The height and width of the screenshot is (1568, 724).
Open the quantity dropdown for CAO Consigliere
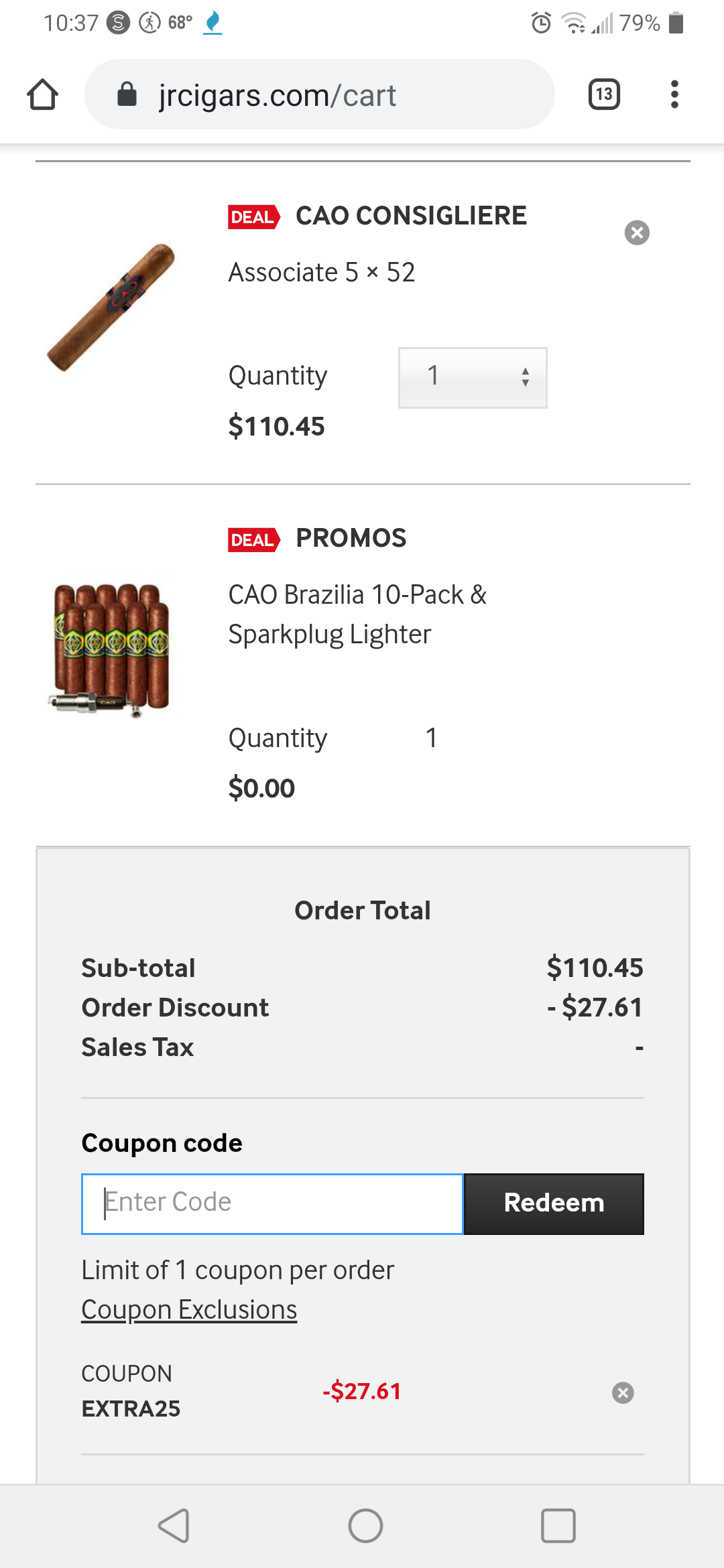473,377
